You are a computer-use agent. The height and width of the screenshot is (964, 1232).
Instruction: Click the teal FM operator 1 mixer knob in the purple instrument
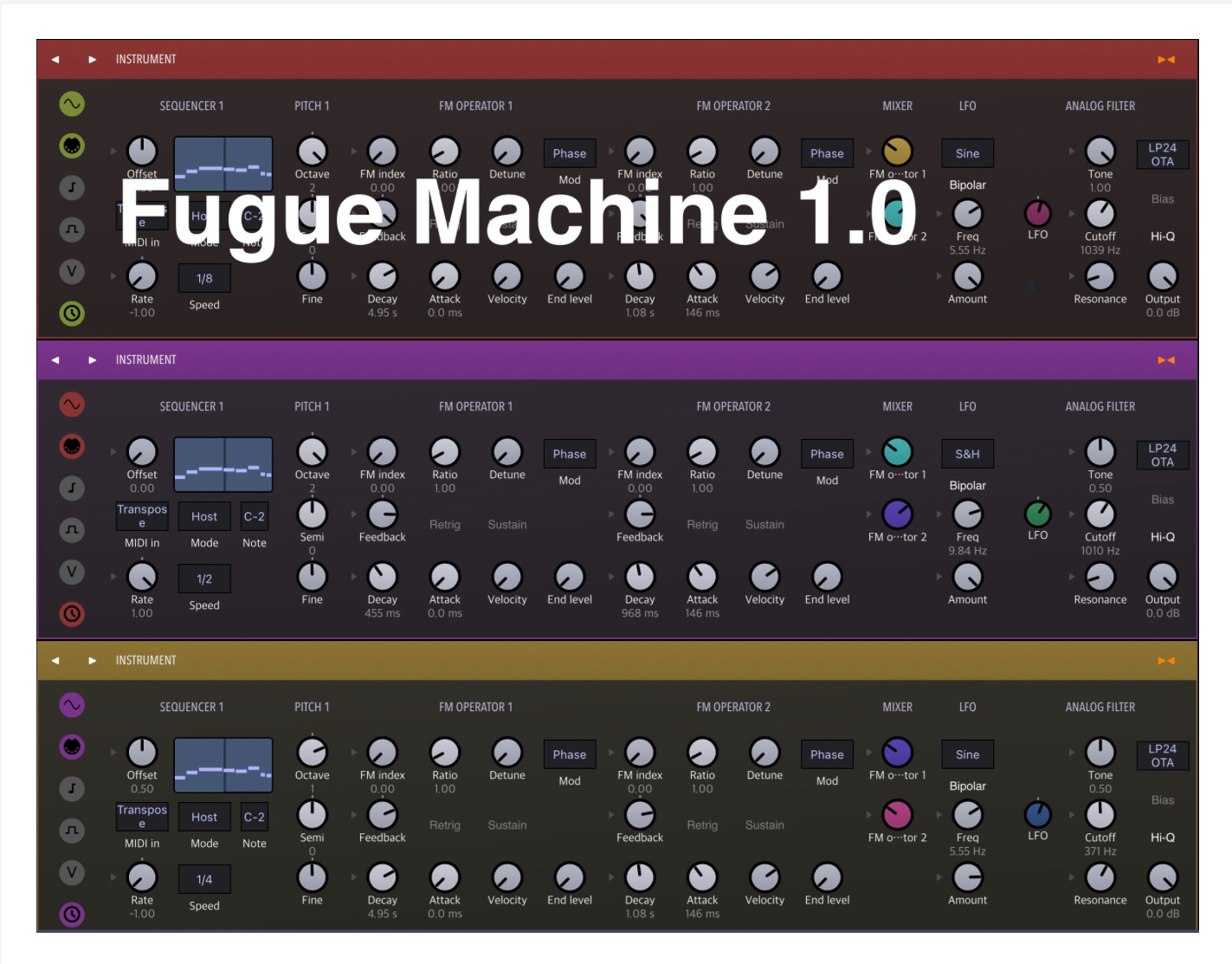click(x=897, y=451)
